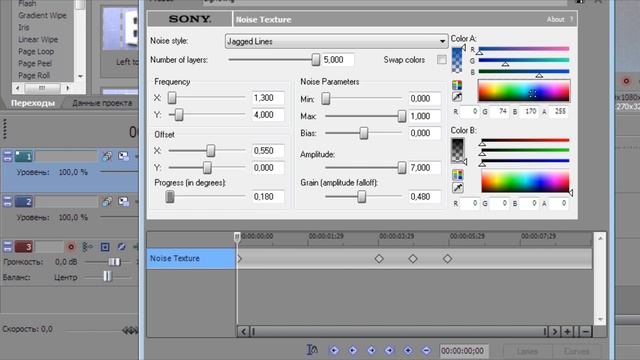Click the transitions list right scroll arrow
Image resolution: width=640 pixels, height=360 pixels.
[x=68, y=88]
